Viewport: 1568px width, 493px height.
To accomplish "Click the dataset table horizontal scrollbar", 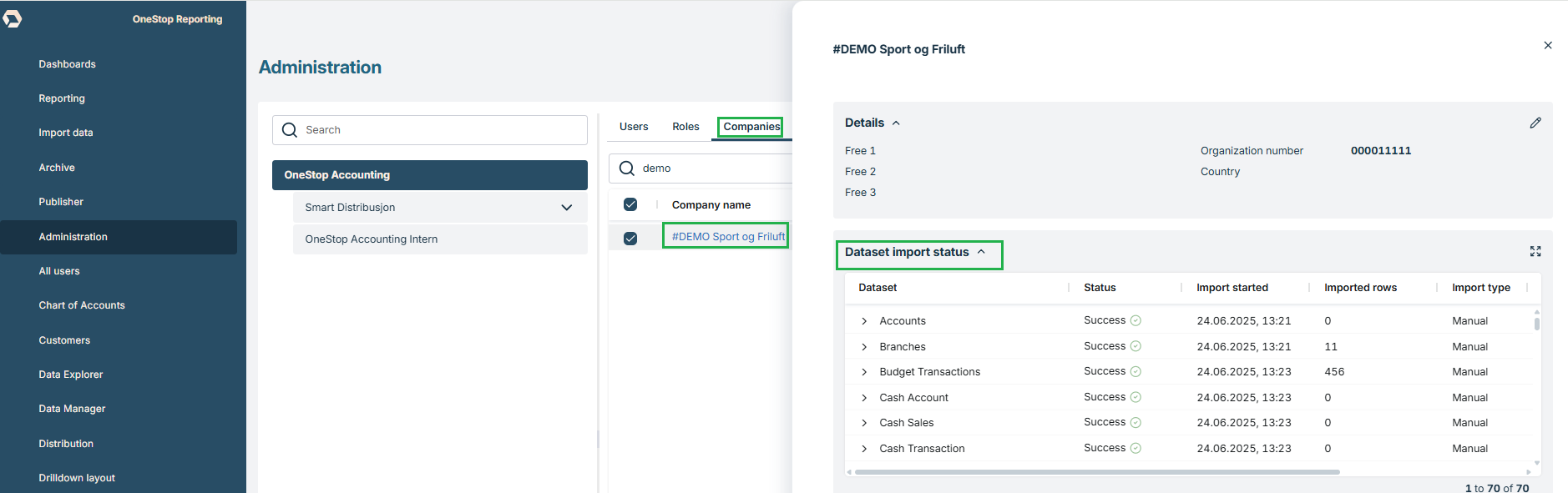I will click(x=1097, y=472).
